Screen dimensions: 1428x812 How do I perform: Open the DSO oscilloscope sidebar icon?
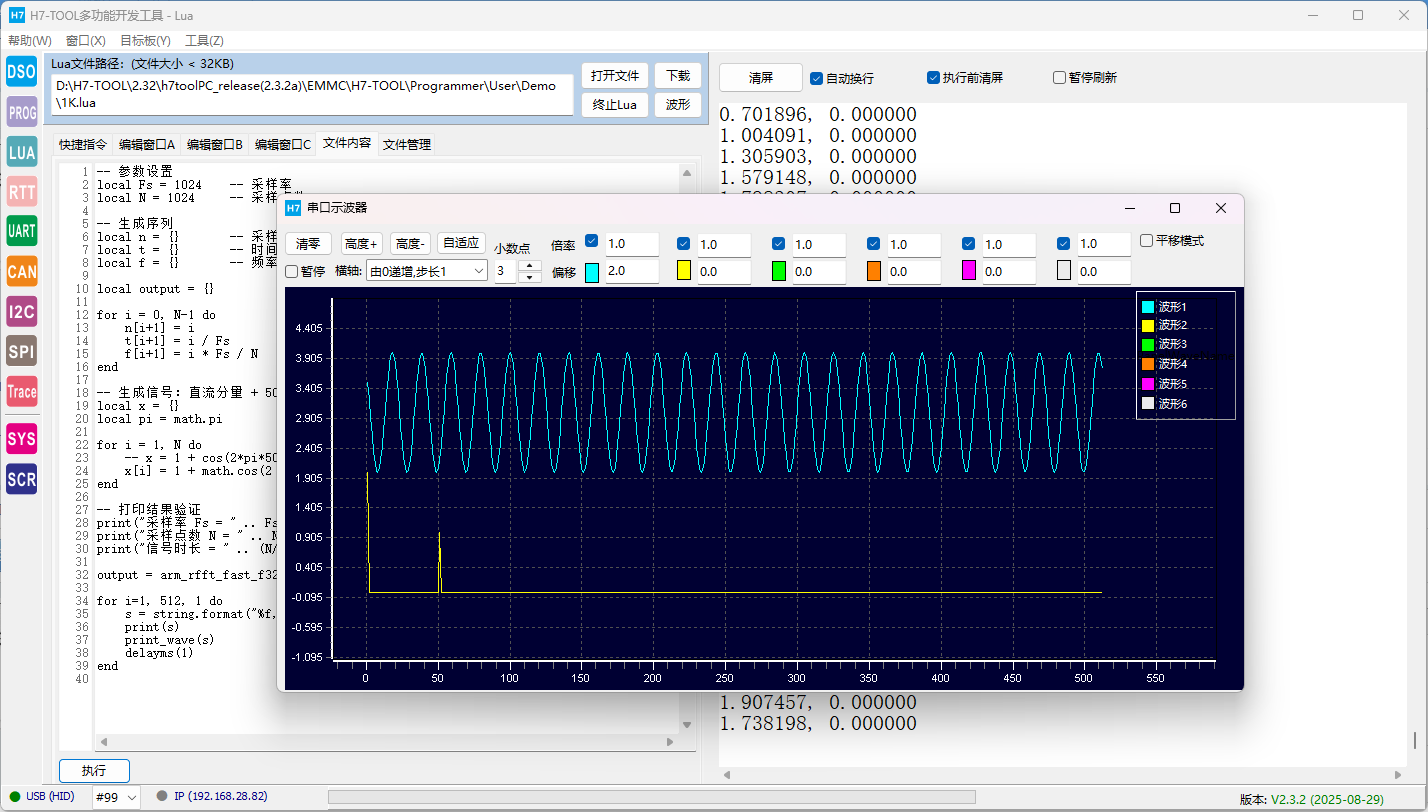point(22,71)
